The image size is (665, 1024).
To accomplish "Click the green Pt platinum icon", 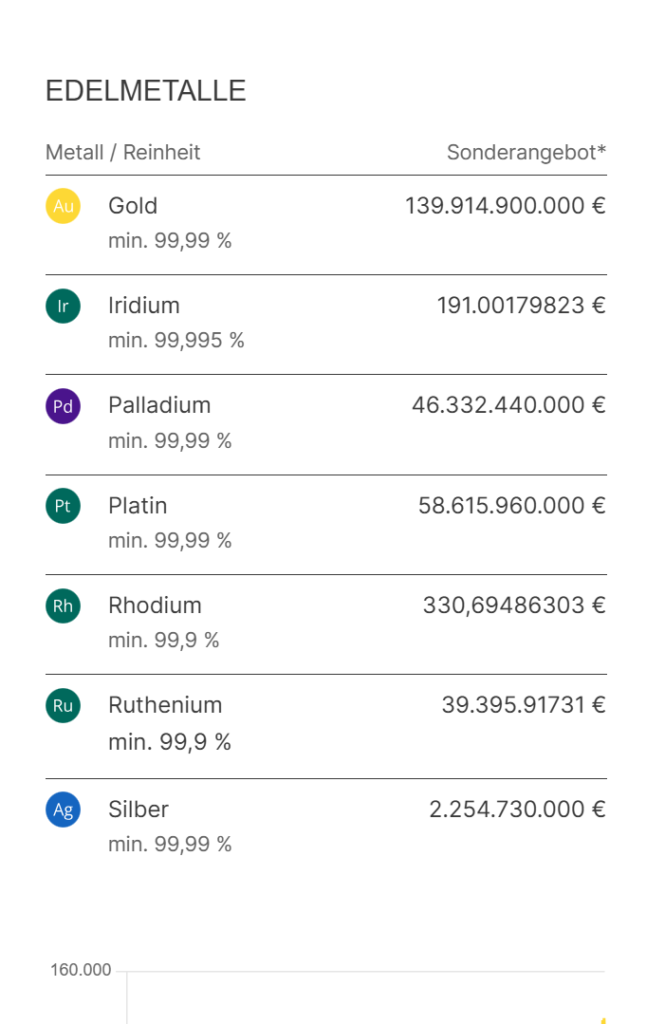I will pos(63,506).
